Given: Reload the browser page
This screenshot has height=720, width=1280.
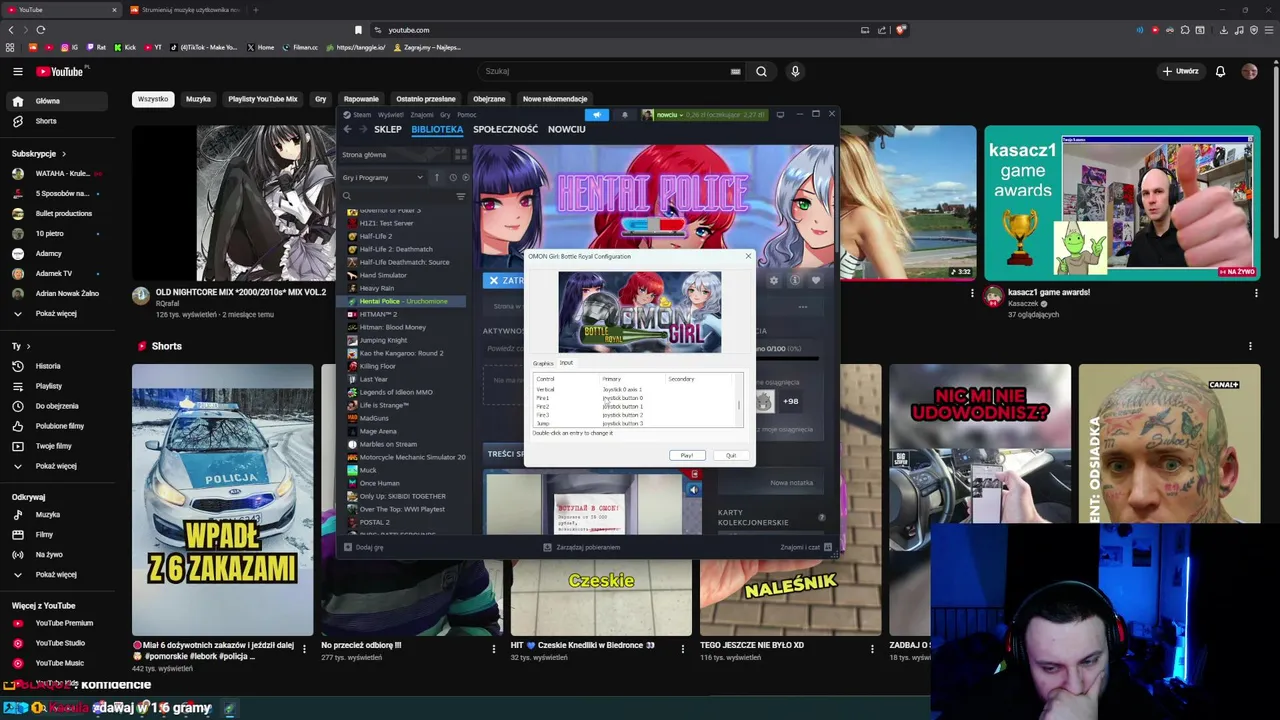Looking at the screenshot, I should [x=40, y=30].
